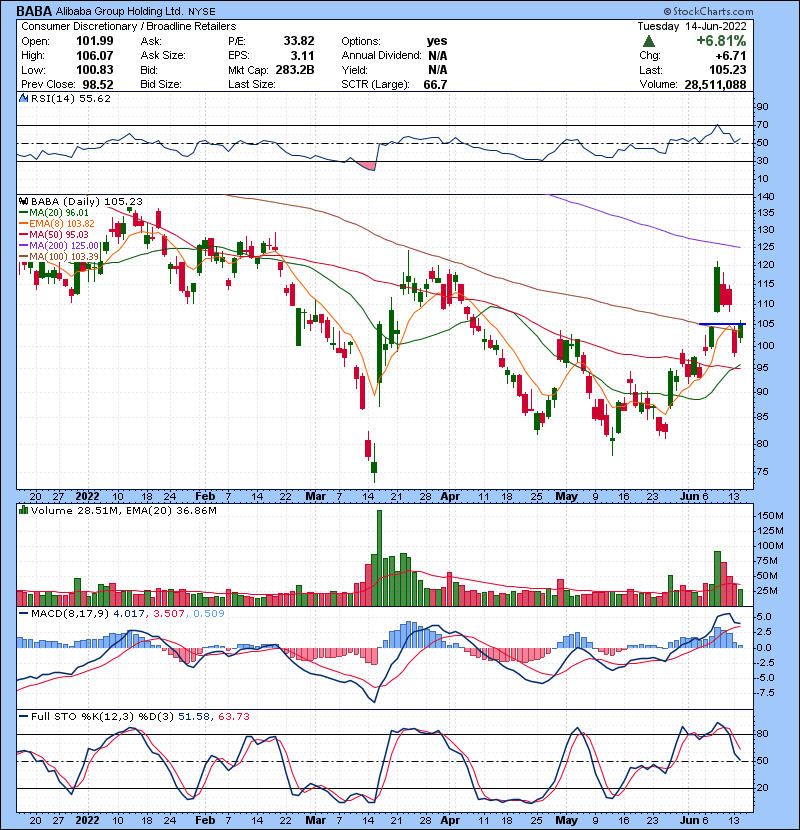Click the P/E value 33.82

[x=299, y=41]
